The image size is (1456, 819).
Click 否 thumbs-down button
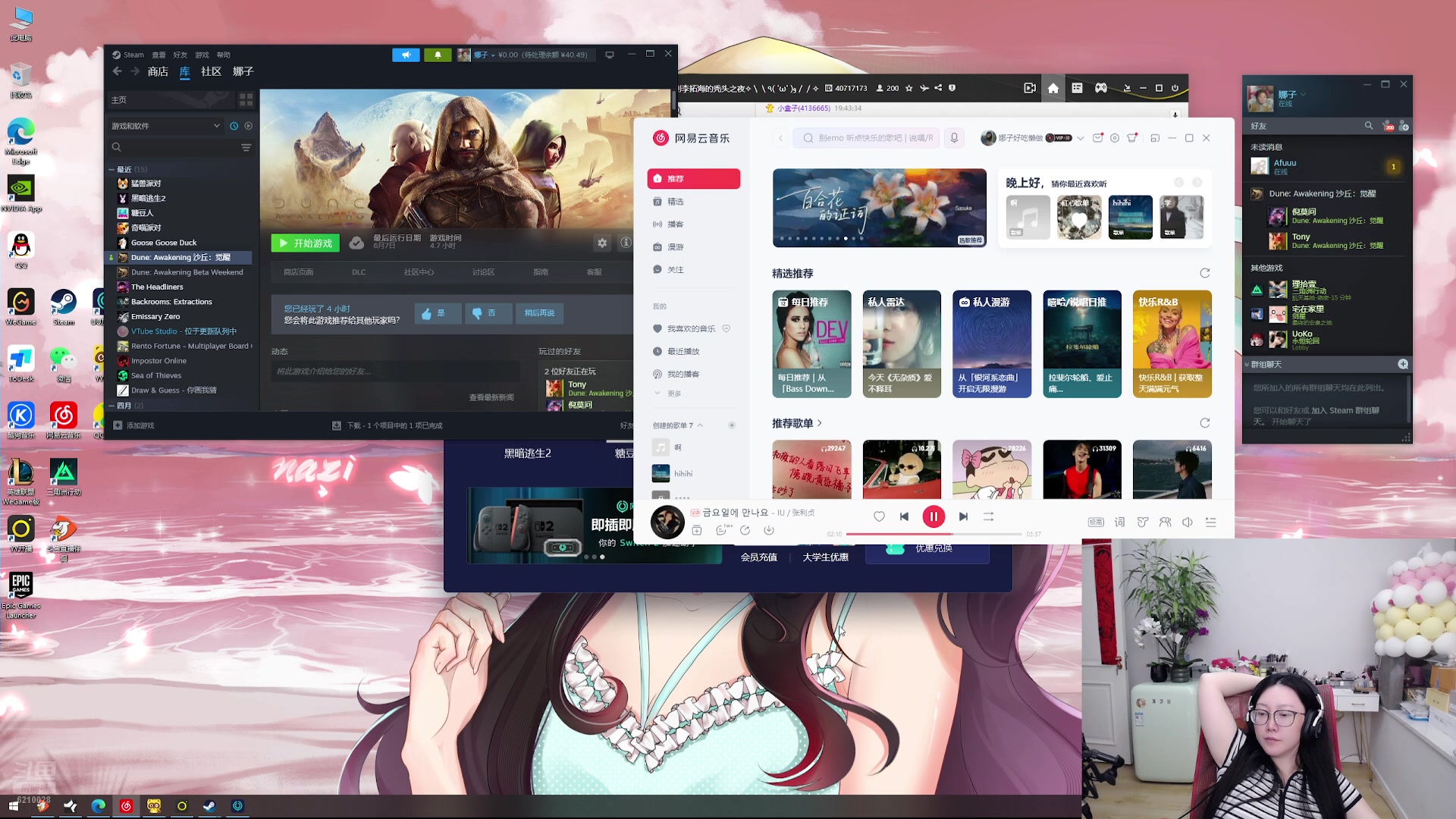(488, 313)
